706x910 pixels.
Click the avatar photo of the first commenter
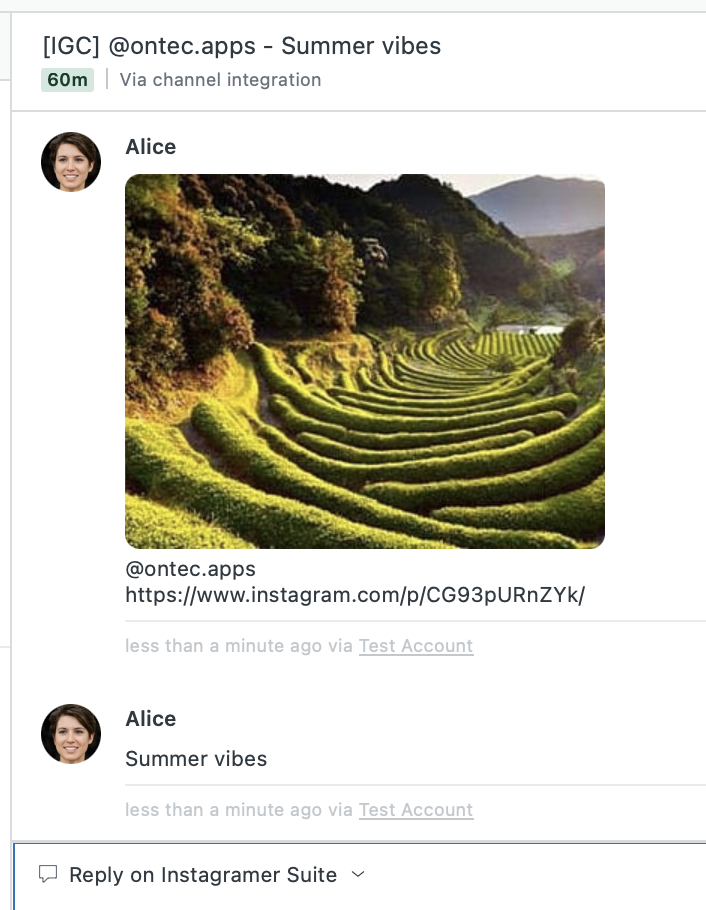[70, 161]
